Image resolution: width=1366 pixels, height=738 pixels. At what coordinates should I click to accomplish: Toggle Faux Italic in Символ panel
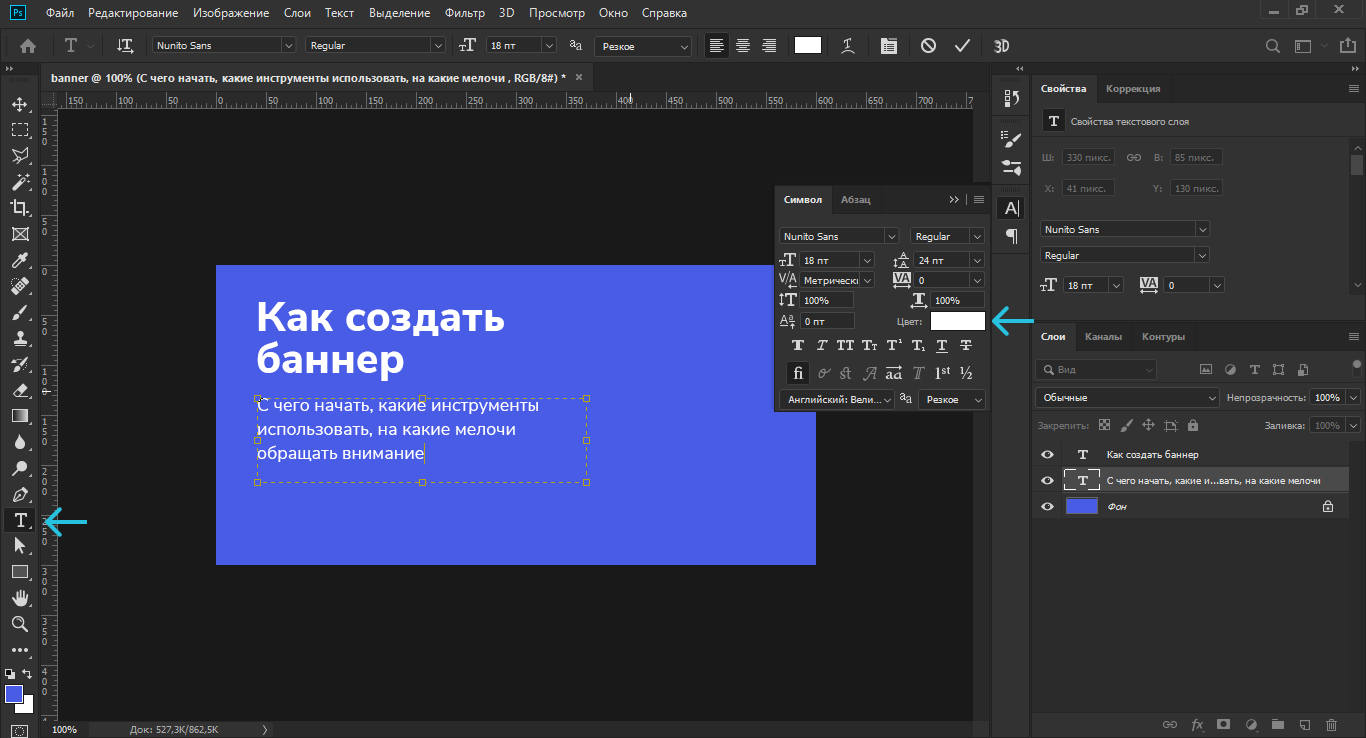[822, 345]
